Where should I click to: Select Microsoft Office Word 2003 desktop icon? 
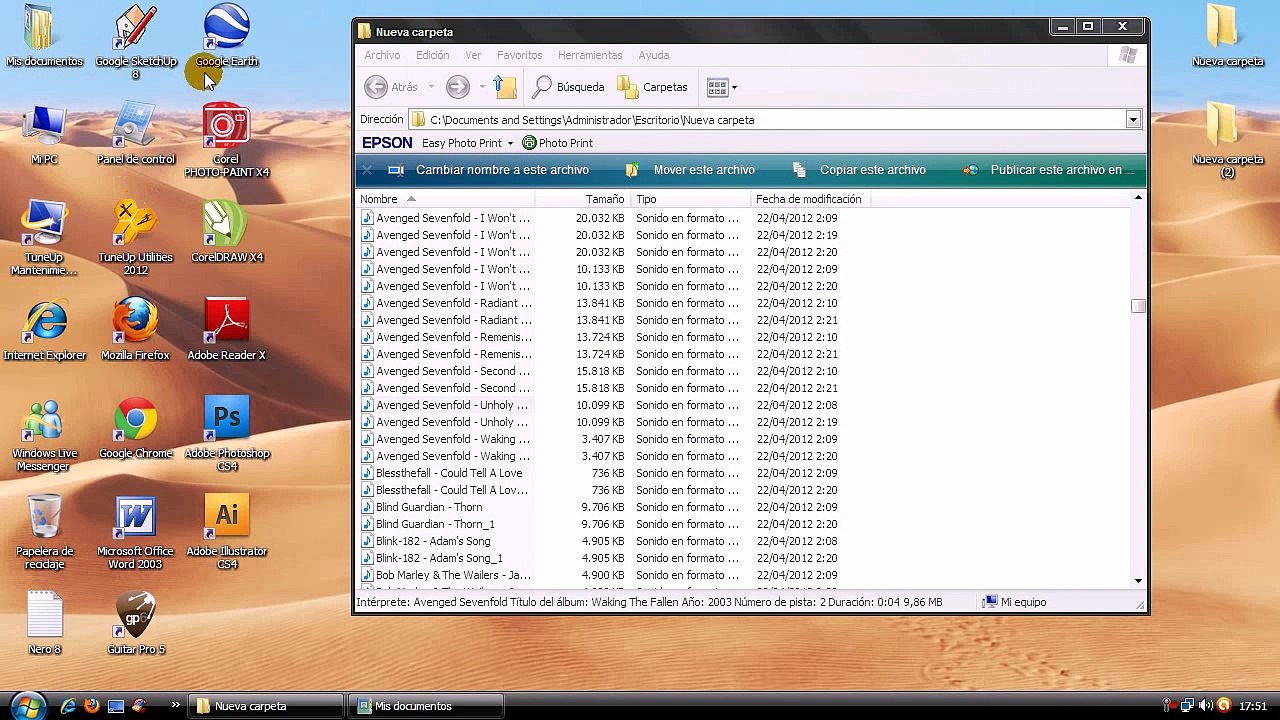pyautogui.click(x=136, y=532)
